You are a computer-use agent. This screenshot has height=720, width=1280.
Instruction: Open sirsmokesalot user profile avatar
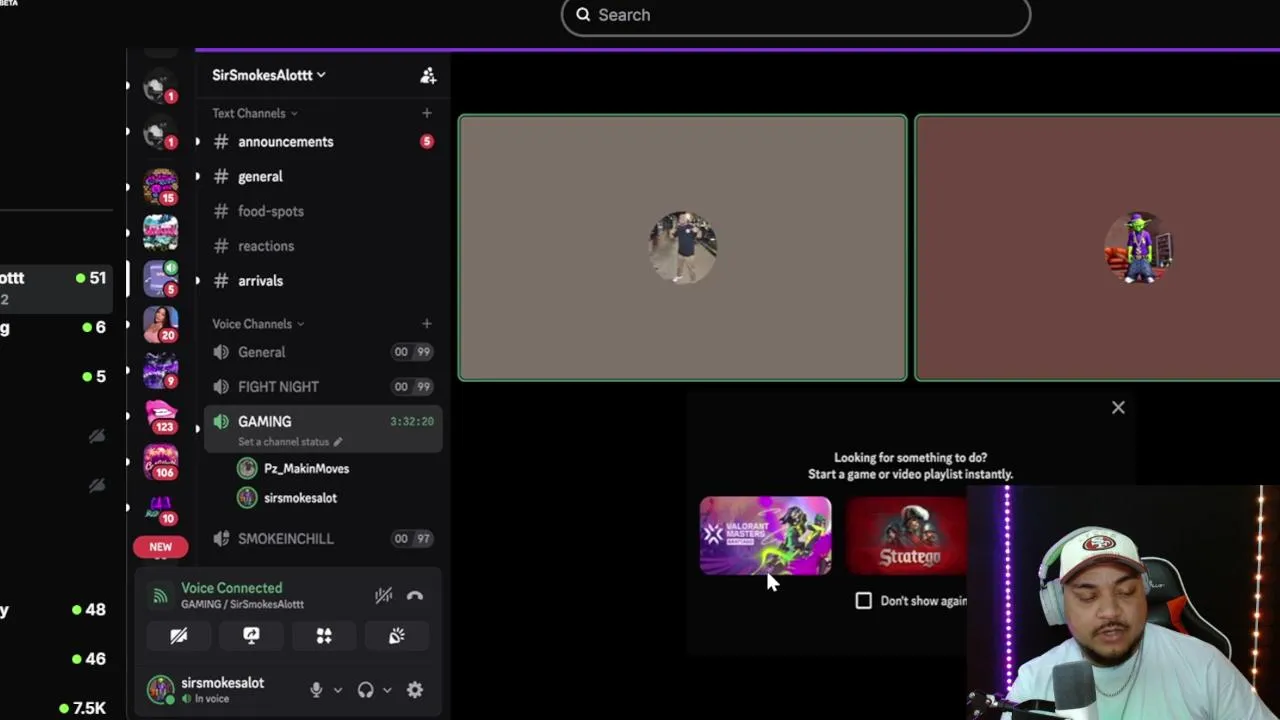click(x=160, y=689)
